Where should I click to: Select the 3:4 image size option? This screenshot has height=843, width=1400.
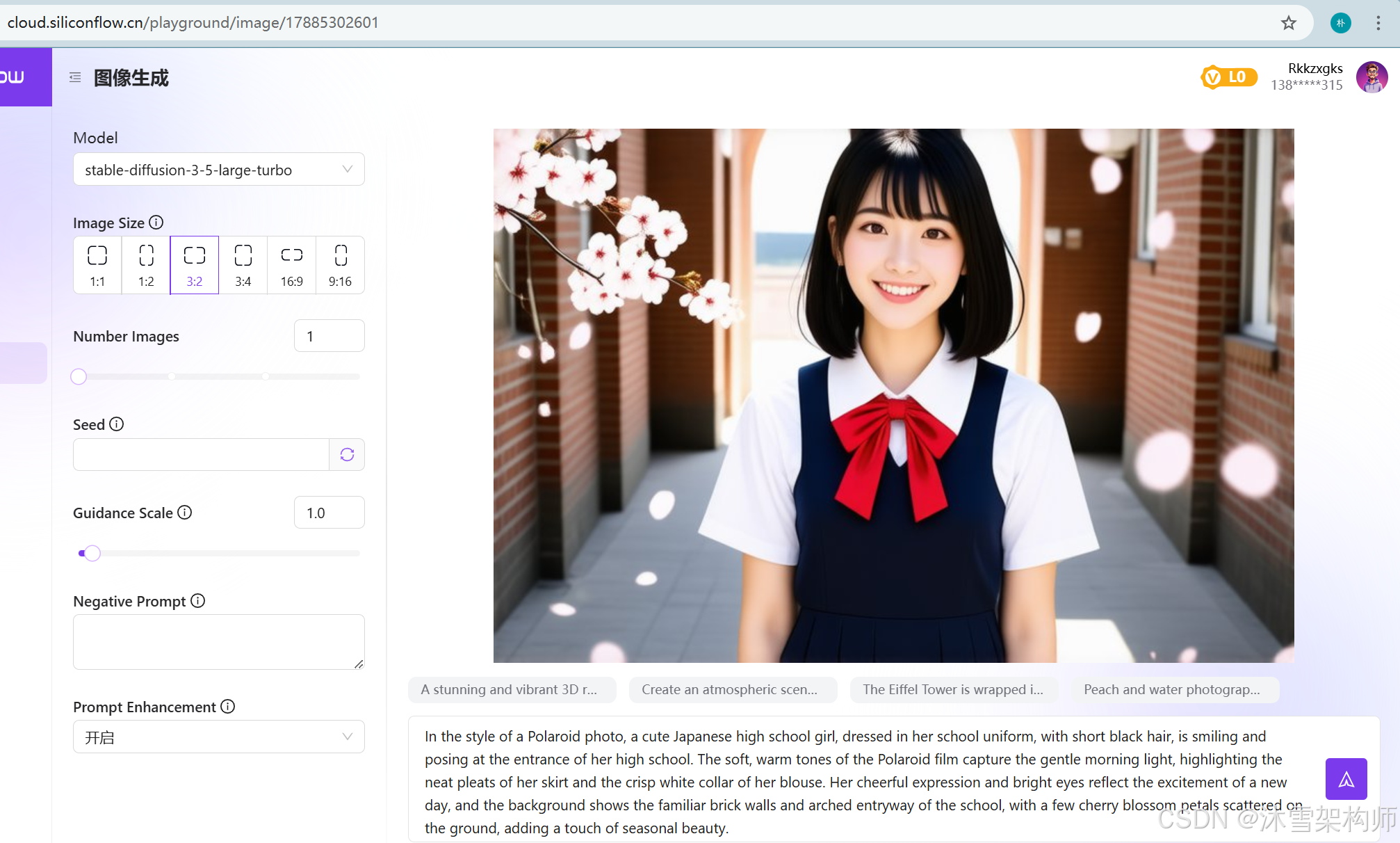tap(243, 265)
